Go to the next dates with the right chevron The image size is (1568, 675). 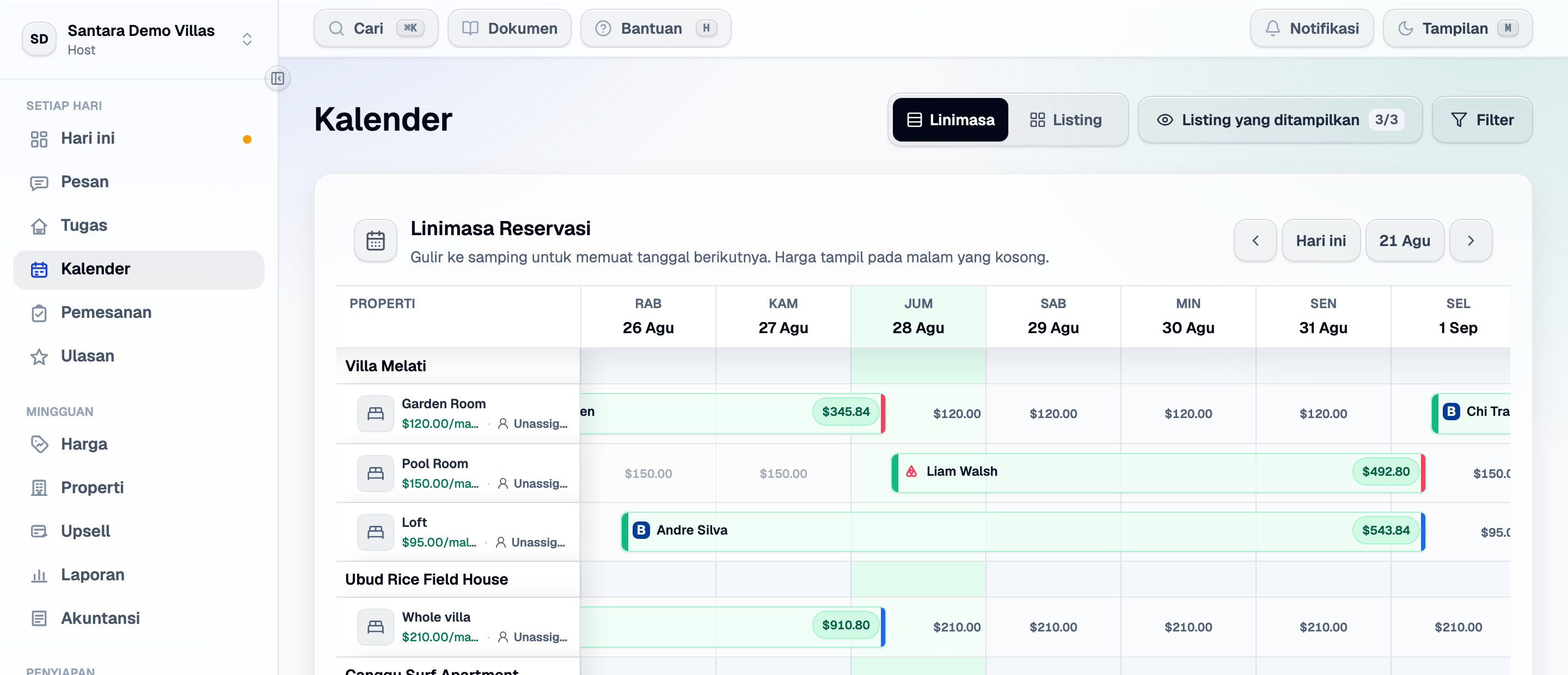pyautogui.click(x=1471, y=241)
